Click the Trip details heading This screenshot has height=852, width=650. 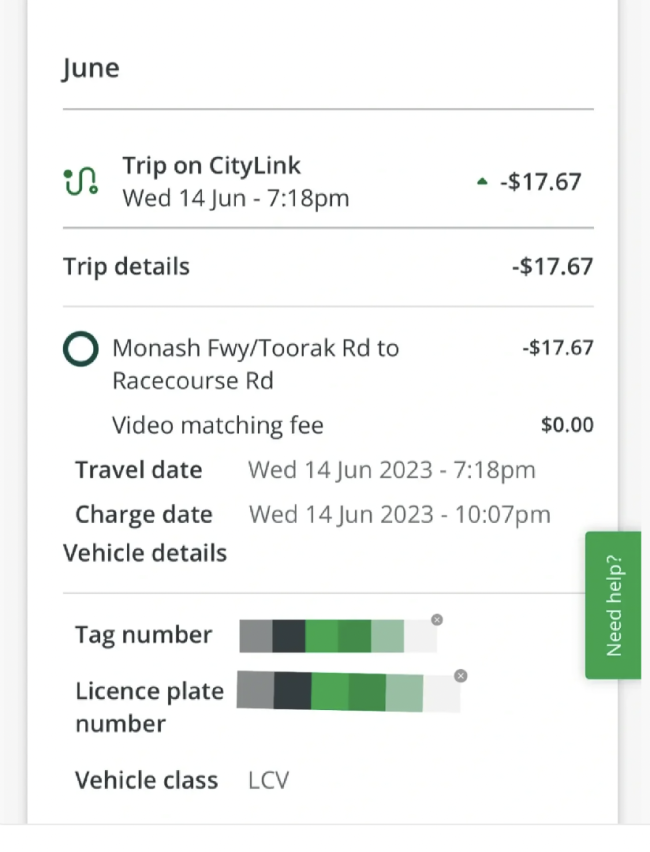[x=127, y=267]
